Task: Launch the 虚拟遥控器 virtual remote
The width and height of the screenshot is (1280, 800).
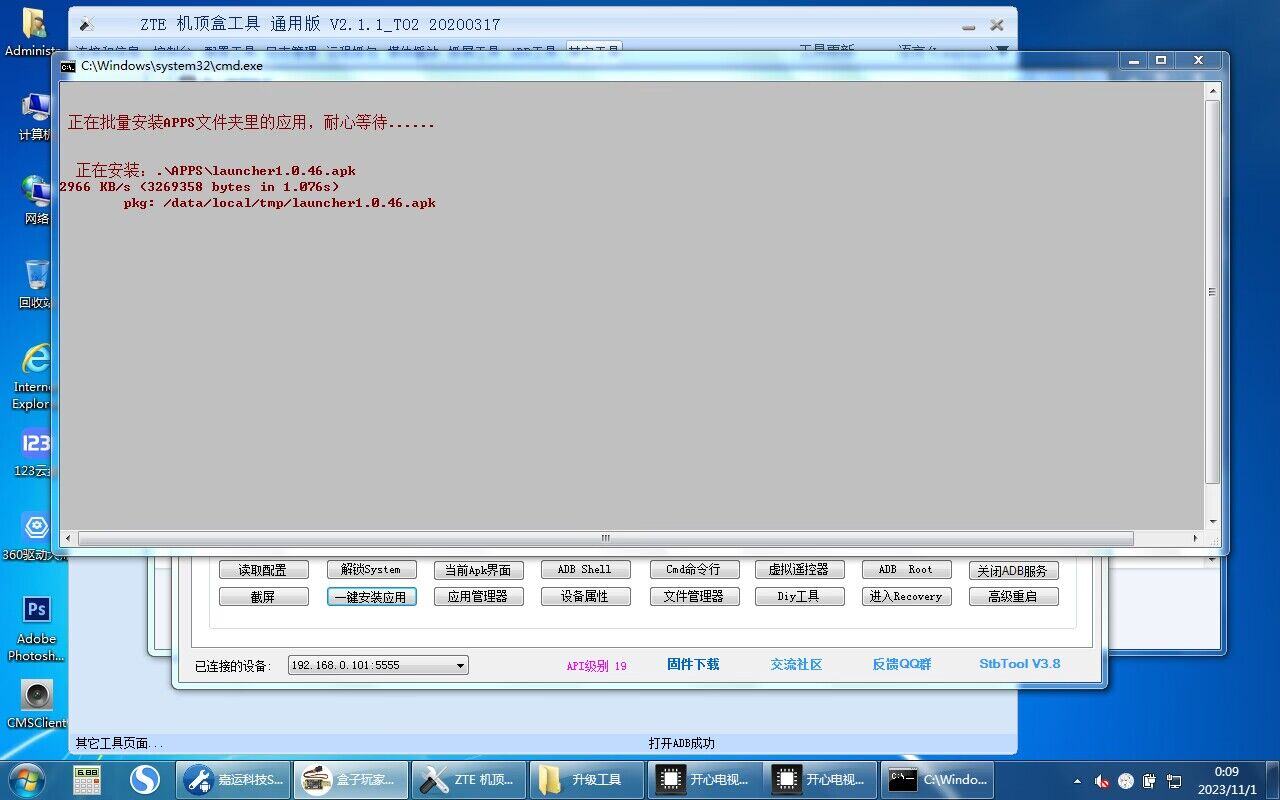Action: pos(799,570)
